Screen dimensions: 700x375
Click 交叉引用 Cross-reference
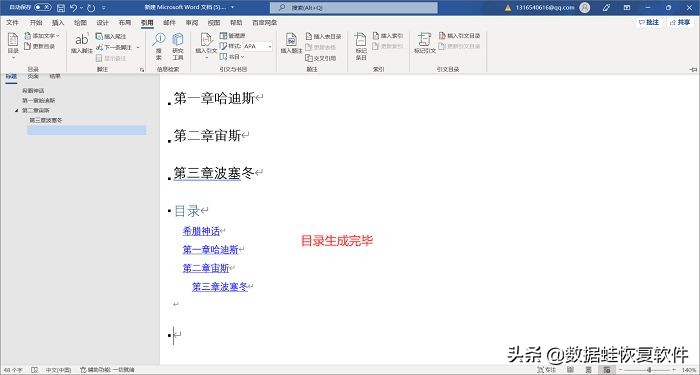pyautogui.click(x=321, y=58)
